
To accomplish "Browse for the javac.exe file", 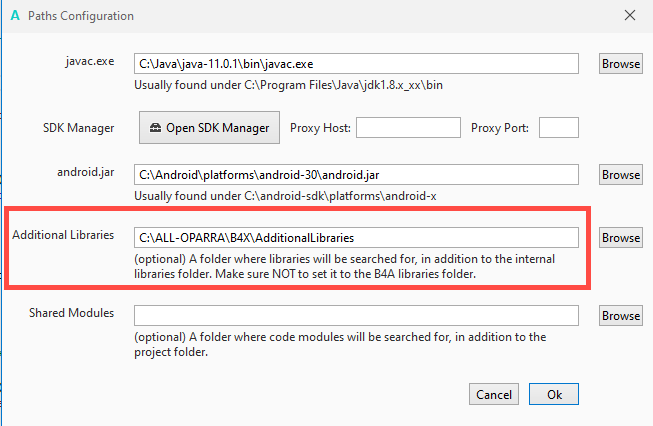I will [620, 64].
